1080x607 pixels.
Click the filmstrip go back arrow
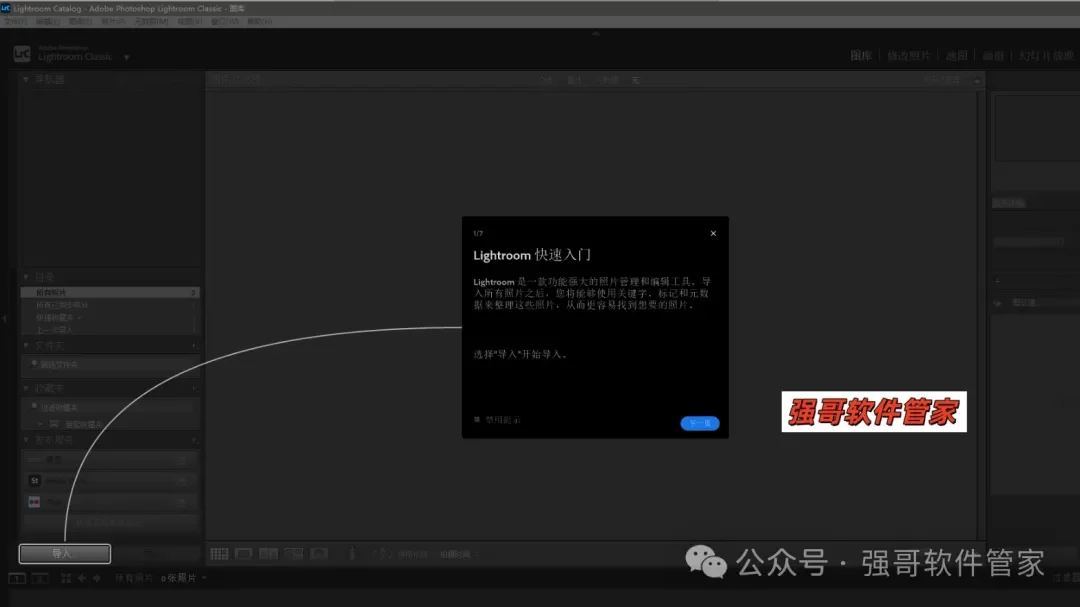point(82,578)
